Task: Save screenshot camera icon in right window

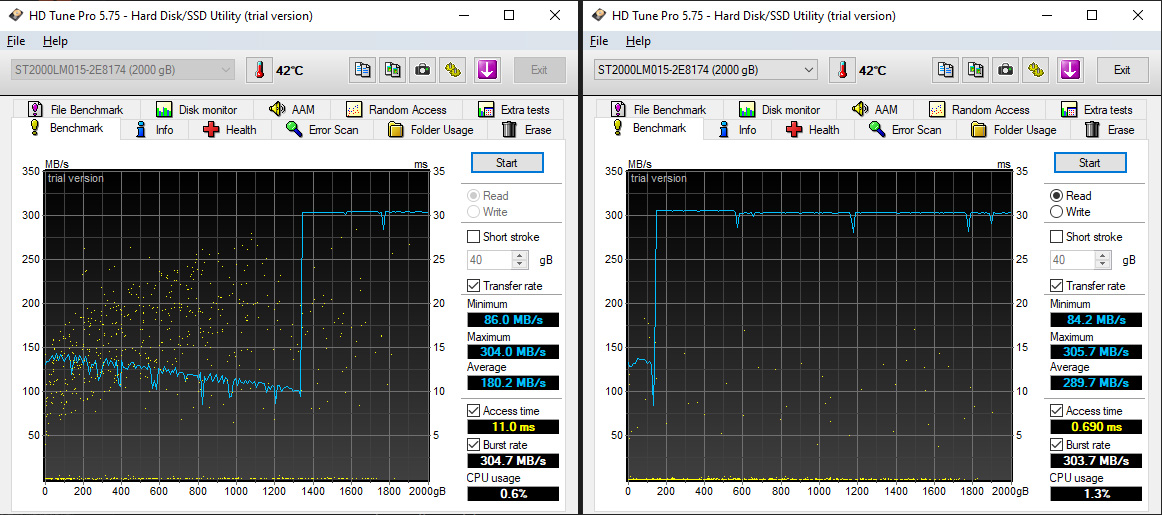Action: coord(1006,70)
